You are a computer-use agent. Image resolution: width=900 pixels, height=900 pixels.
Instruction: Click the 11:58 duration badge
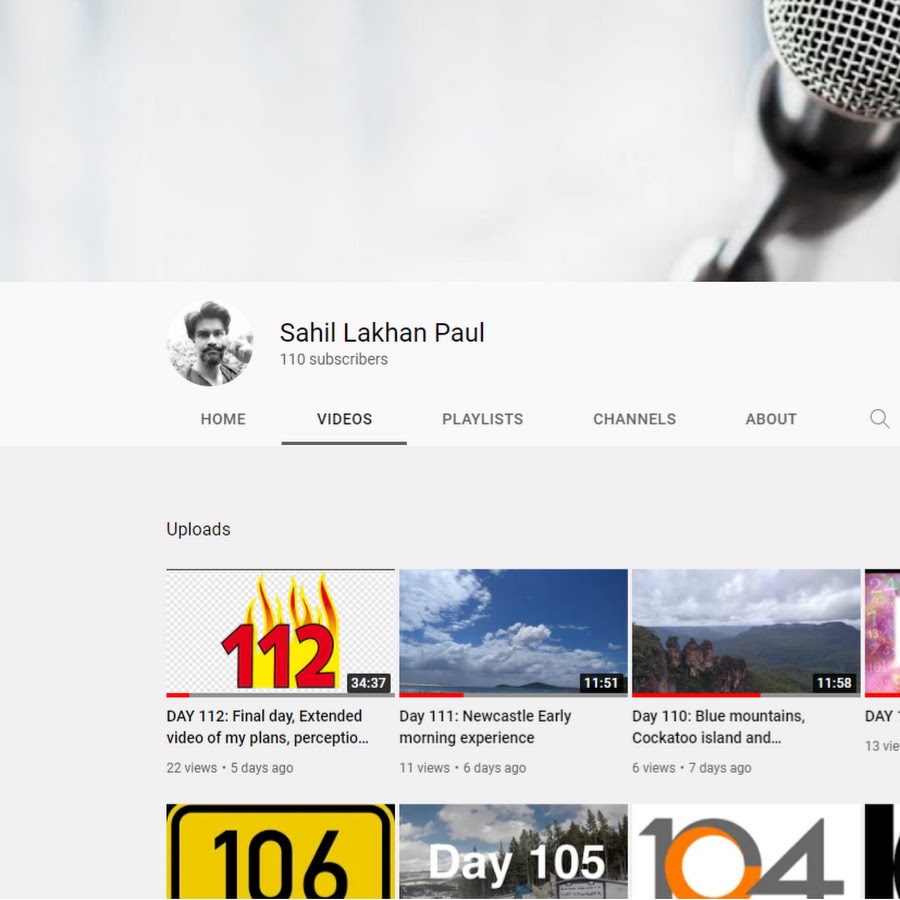pyautogui.click(x=835, y=682)
